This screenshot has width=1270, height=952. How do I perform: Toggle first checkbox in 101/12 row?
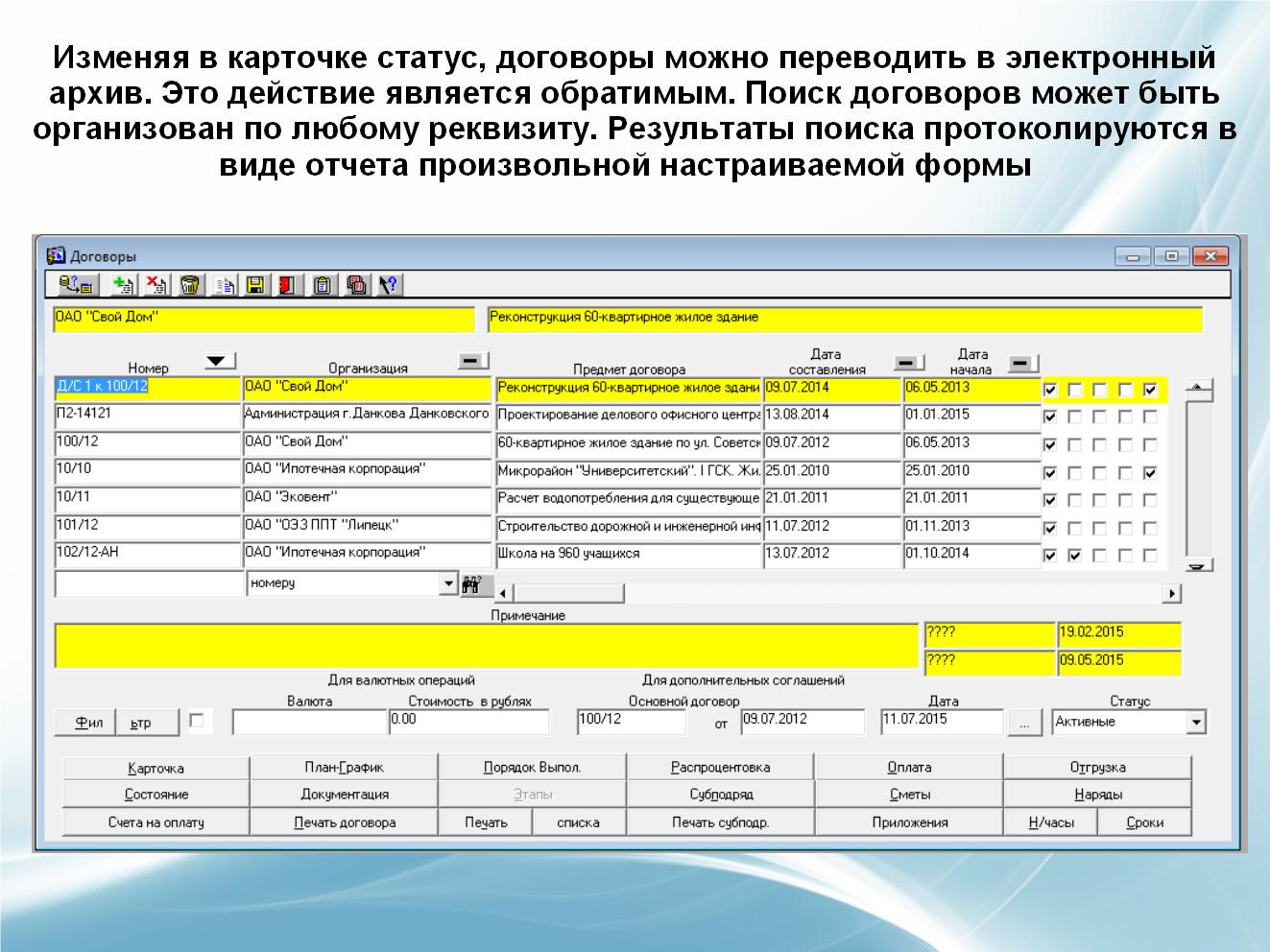1050,529
